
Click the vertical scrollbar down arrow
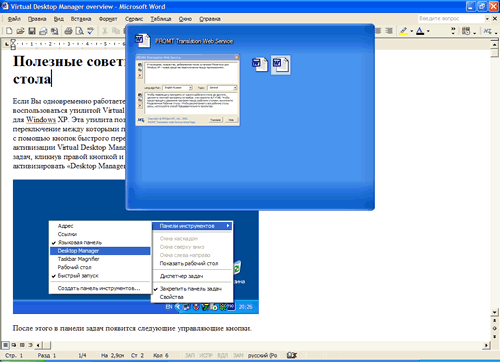495,312
